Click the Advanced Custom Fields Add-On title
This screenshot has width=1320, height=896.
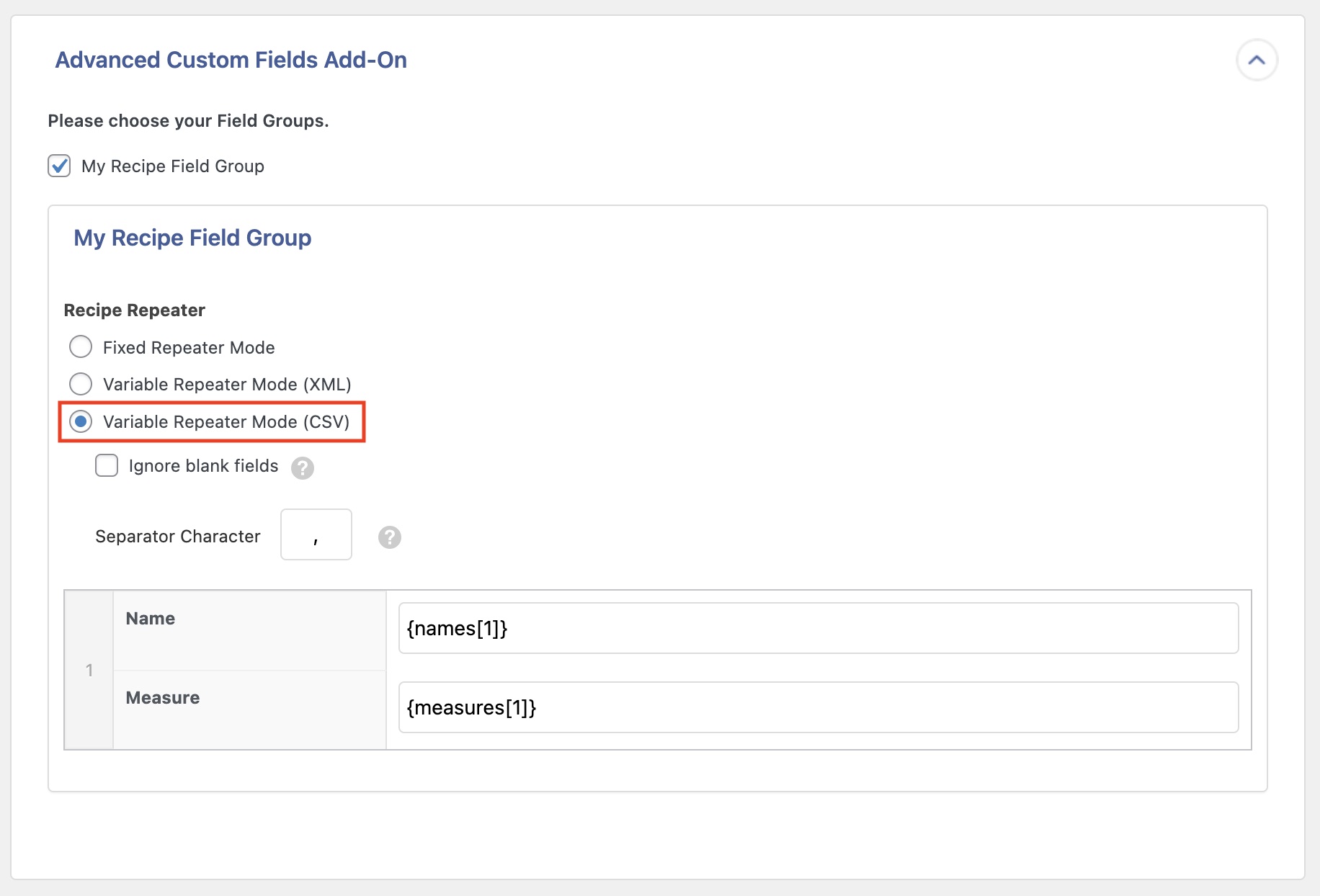pos(231,60)
